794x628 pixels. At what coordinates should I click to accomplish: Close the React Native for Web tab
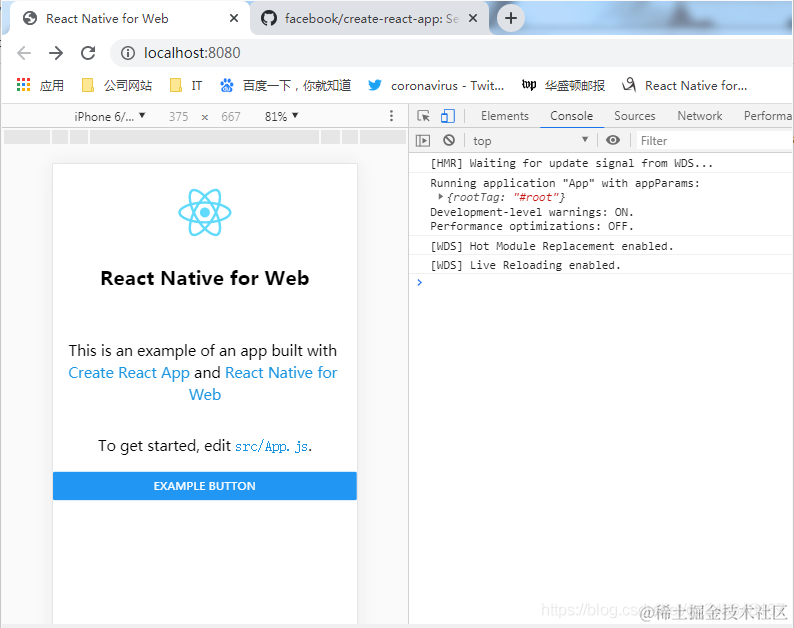click(233, 18)
